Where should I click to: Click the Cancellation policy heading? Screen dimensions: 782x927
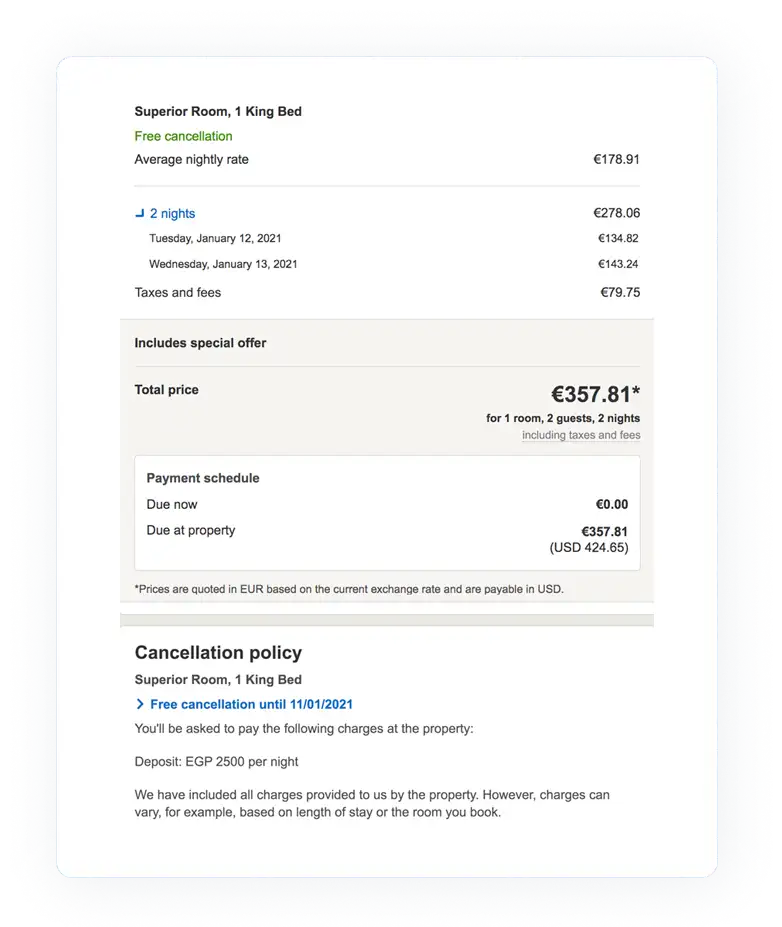pyautogui.click(x=218, y=652)
